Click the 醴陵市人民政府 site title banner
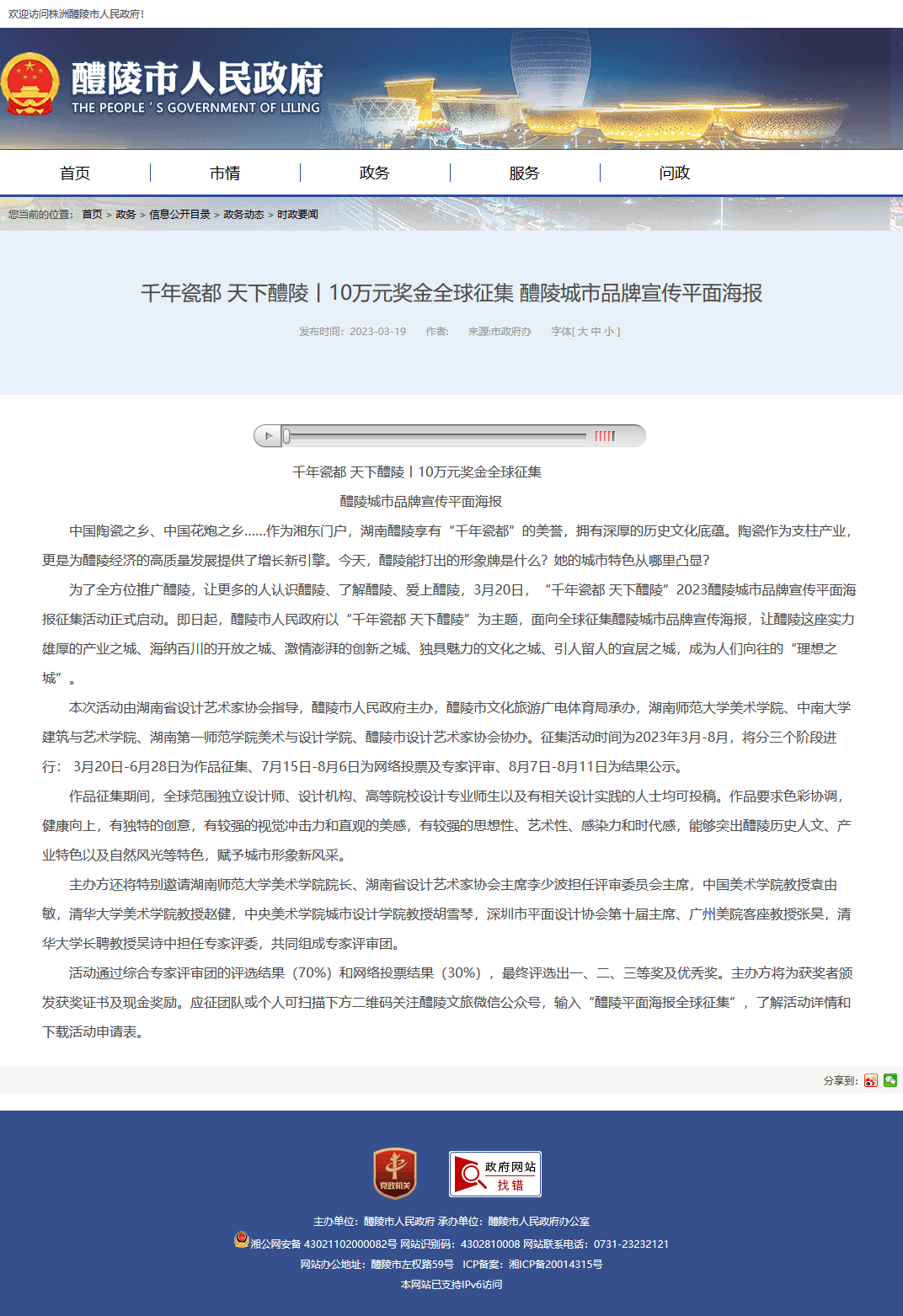Viewport: 903px width, 1316px height. pyautogui.click(x=196, y=87)
